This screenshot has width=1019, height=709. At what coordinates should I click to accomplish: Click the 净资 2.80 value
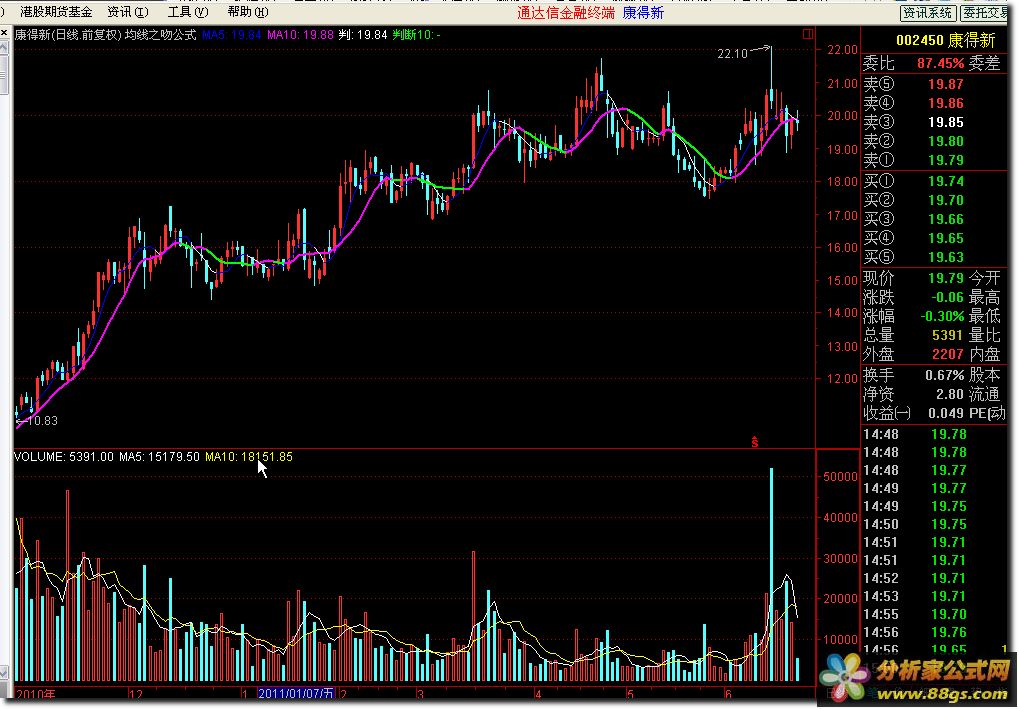949,394
